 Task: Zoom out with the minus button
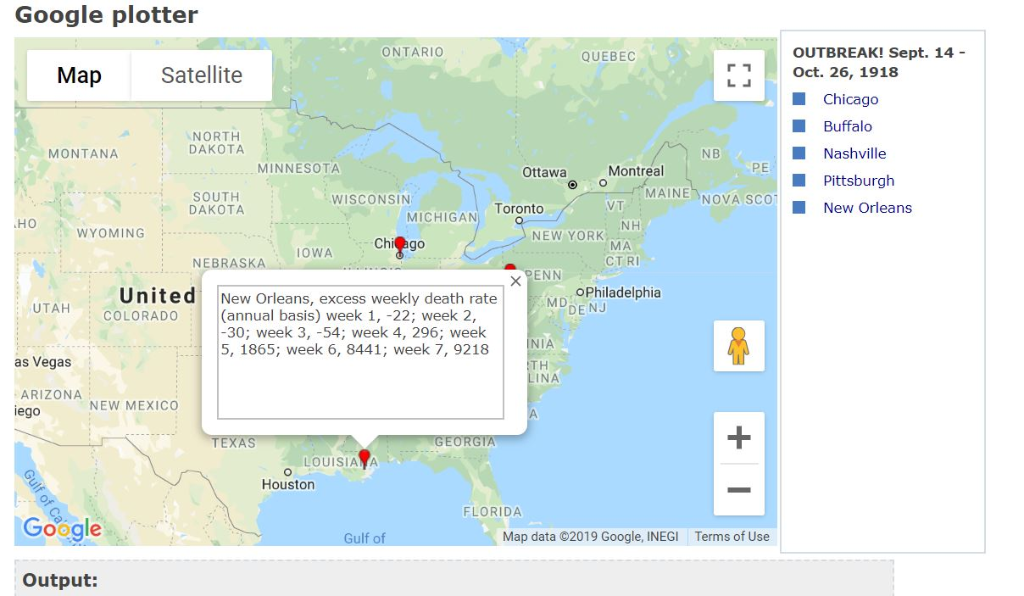click(x=739, y=490)
